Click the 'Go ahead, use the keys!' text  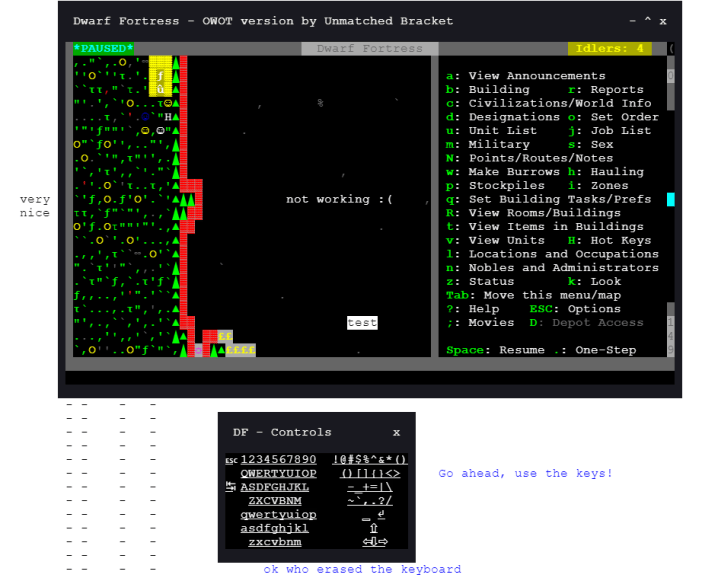click(x=525, y=474)
